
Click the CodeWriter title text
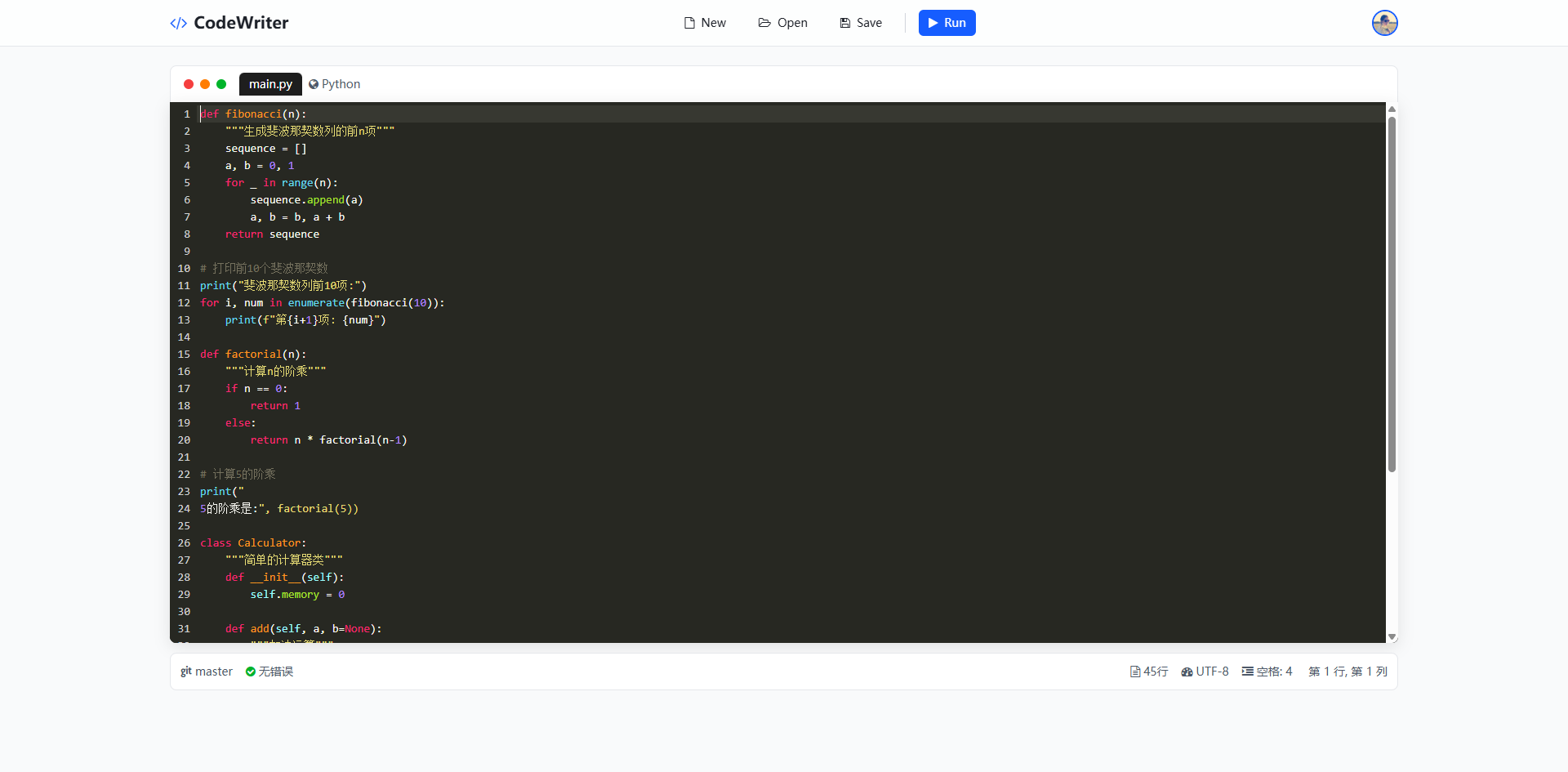pos(241,23)
